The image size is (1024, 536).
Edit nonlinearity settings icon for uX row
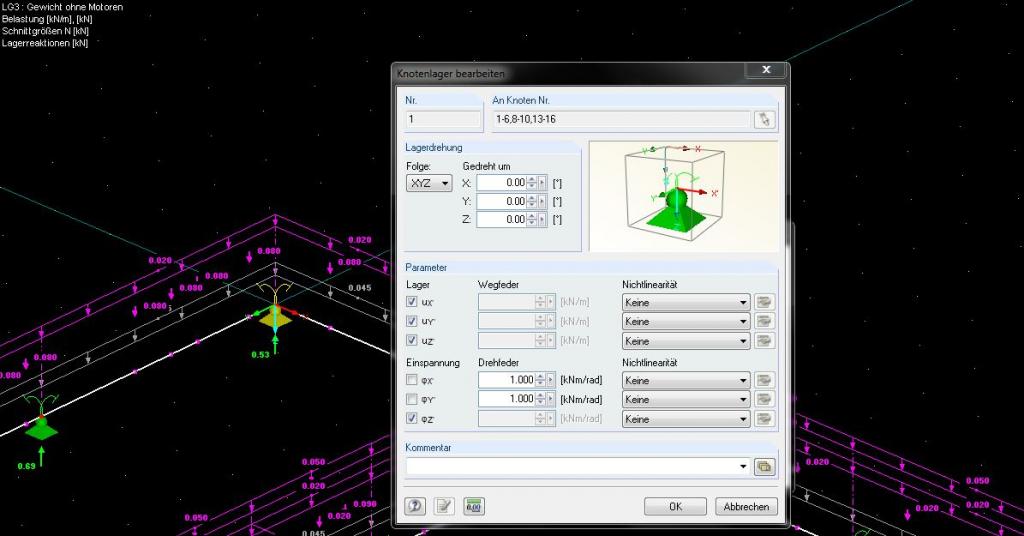pyautogui.click(x=764, y=302)
